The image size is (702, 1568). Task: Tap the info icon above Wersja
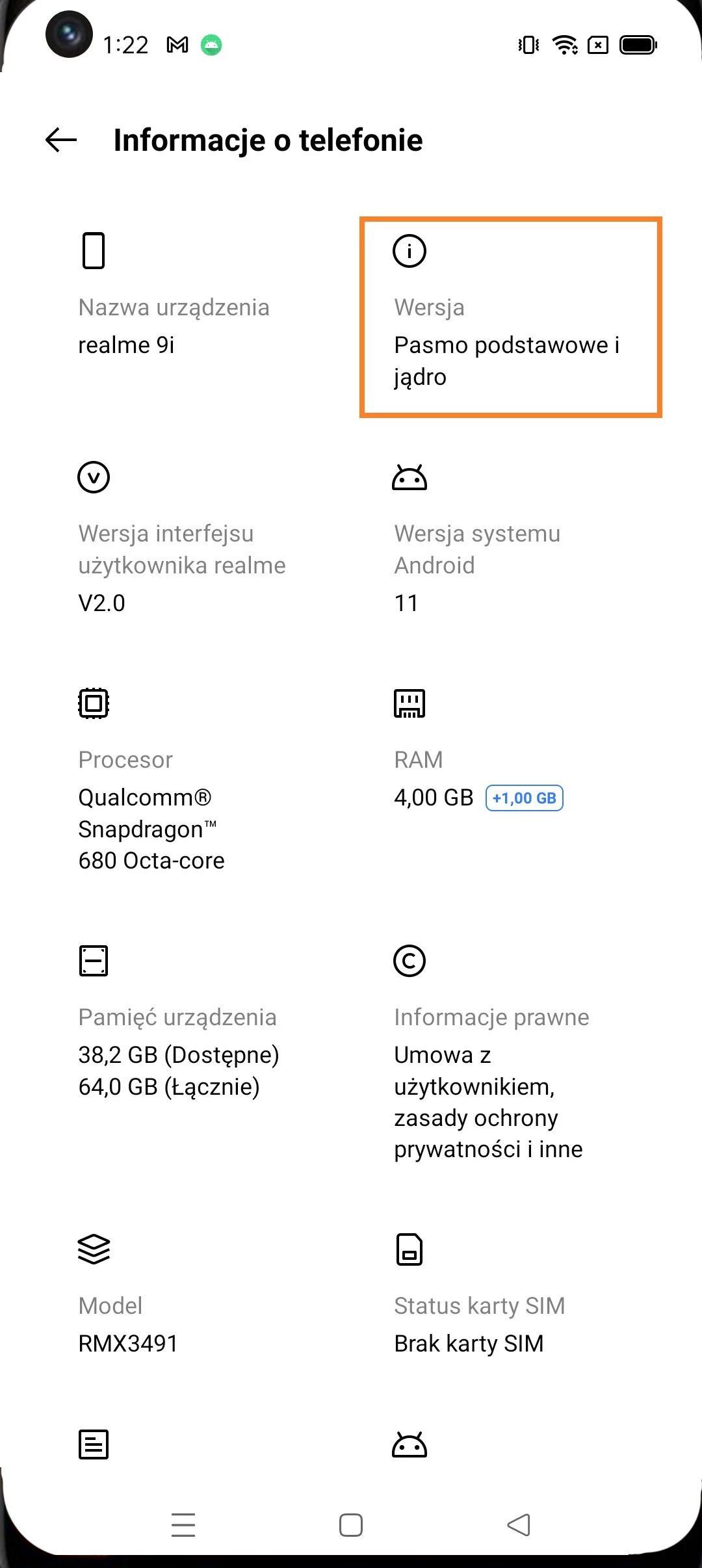click(x=409, y=251)
